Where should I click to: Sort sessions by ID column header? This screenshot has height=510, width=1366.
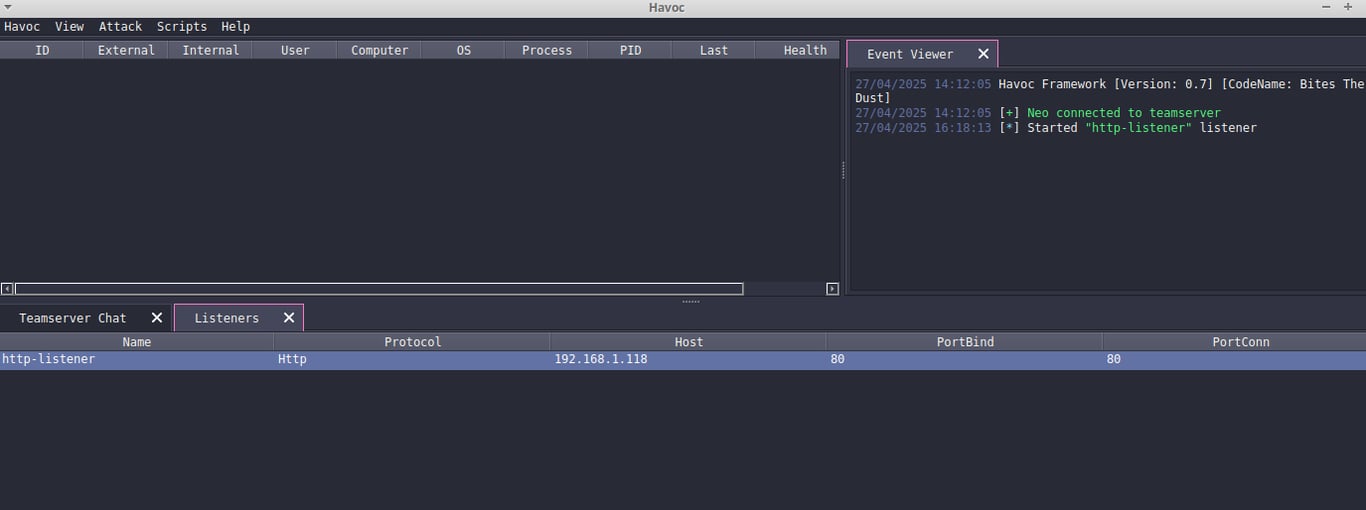[x=42, y=50]
